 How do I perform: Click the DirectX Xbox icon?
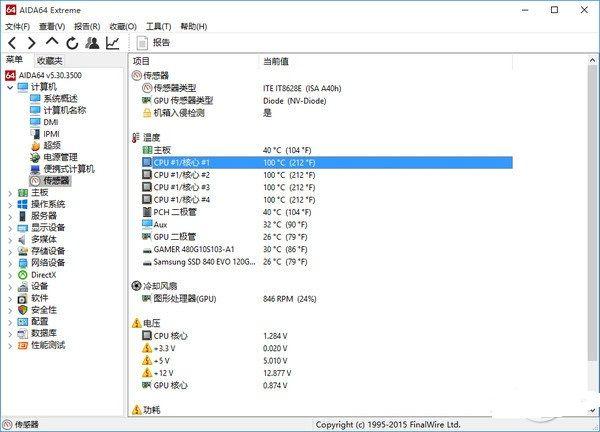coord(23,275)
